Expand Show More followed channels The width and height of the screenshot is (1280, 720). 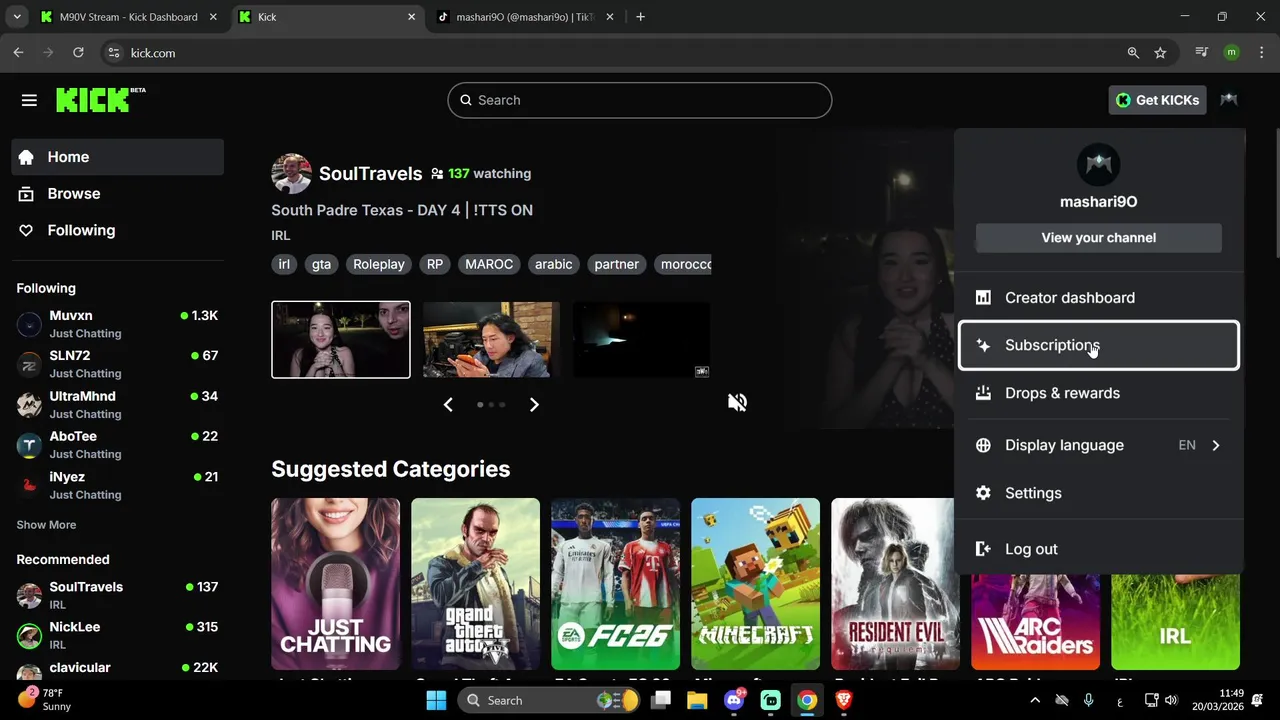46,525
